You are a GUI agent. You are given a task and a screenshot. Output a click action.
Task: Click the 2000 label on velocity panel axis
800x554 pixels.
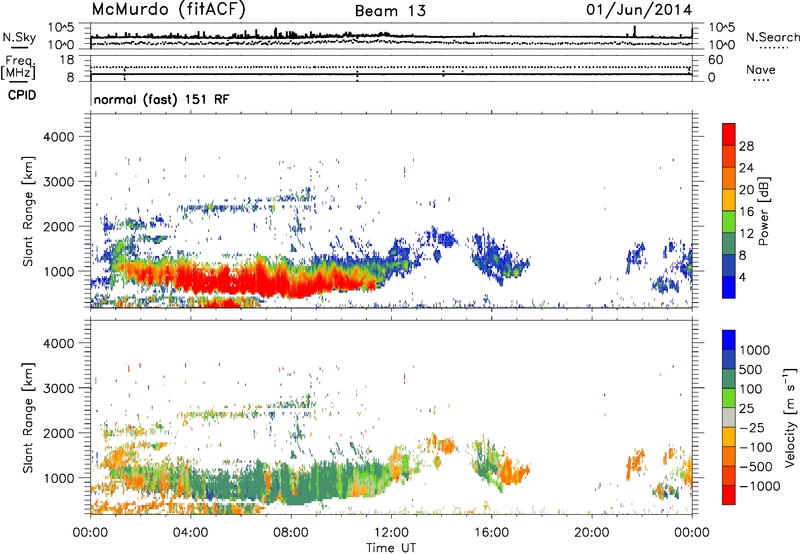point(58,433)
